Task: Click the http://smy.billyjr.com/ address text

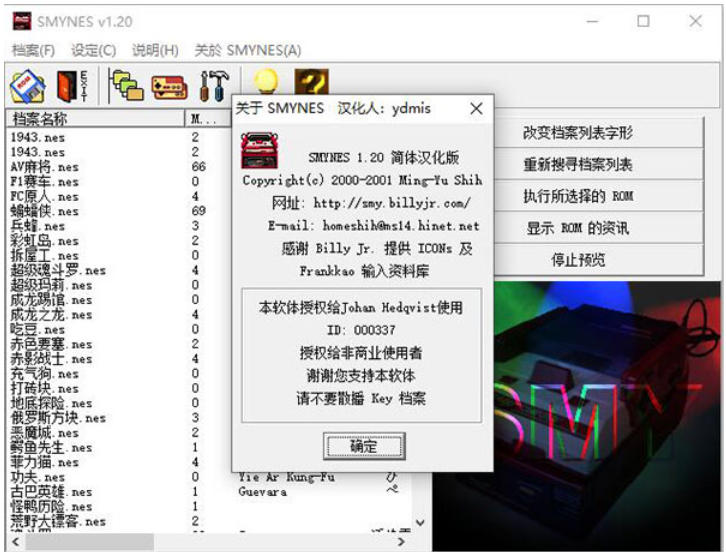Action: pos(392,203)
